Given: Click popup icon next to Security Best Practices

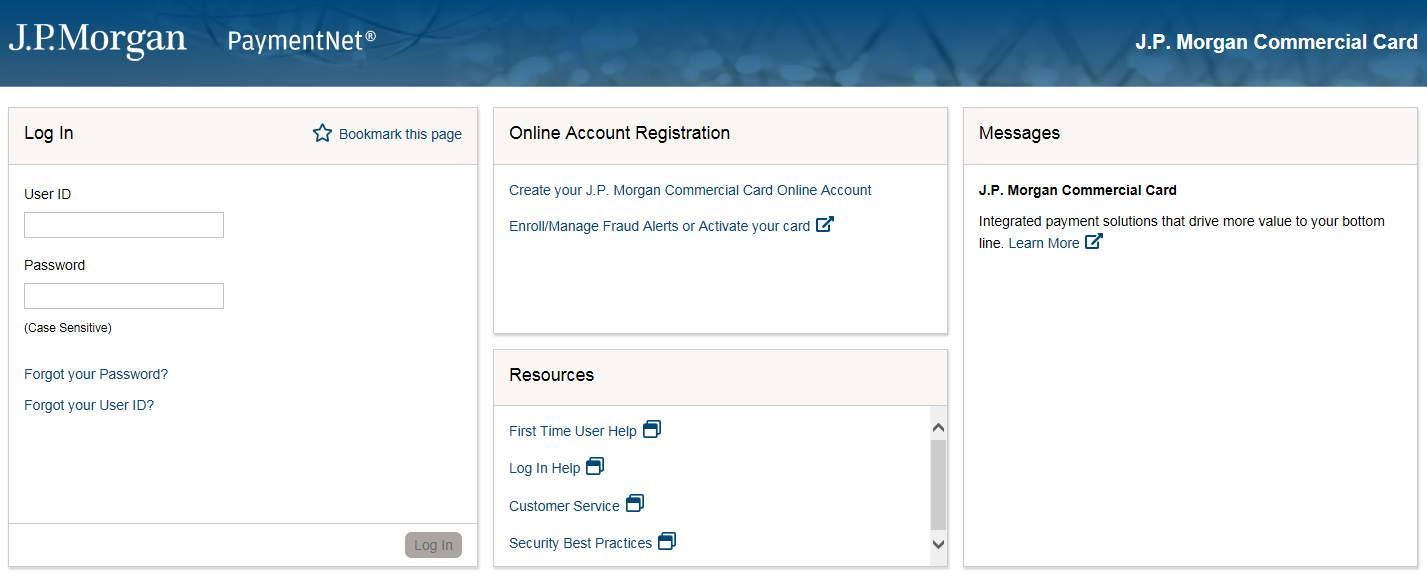Looking at the screenshot, I should coord(667,542).
